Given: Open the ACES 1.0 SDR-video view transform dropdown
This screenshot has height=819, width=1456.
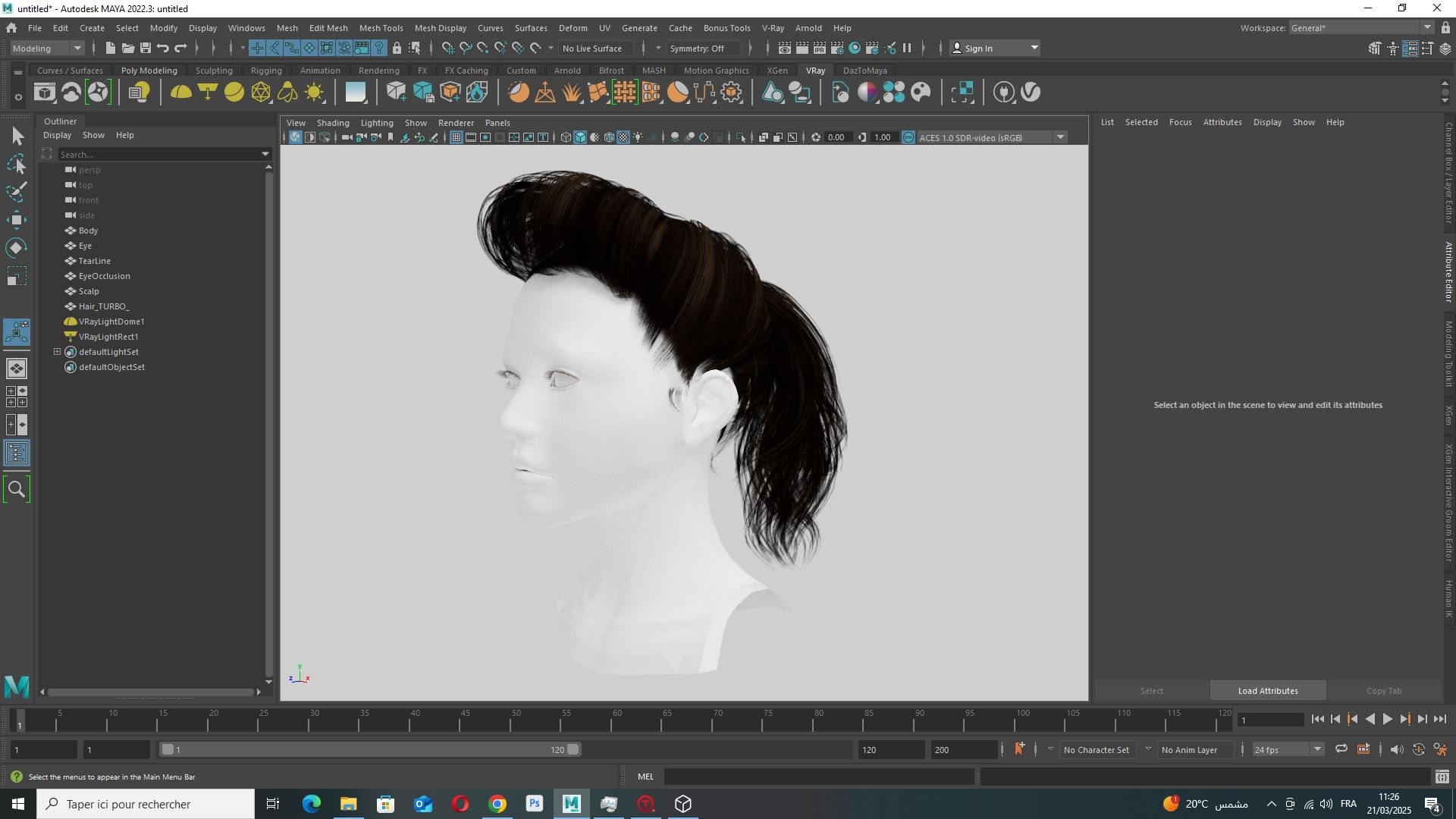Looking at the screenshot, I should (993, 137).
